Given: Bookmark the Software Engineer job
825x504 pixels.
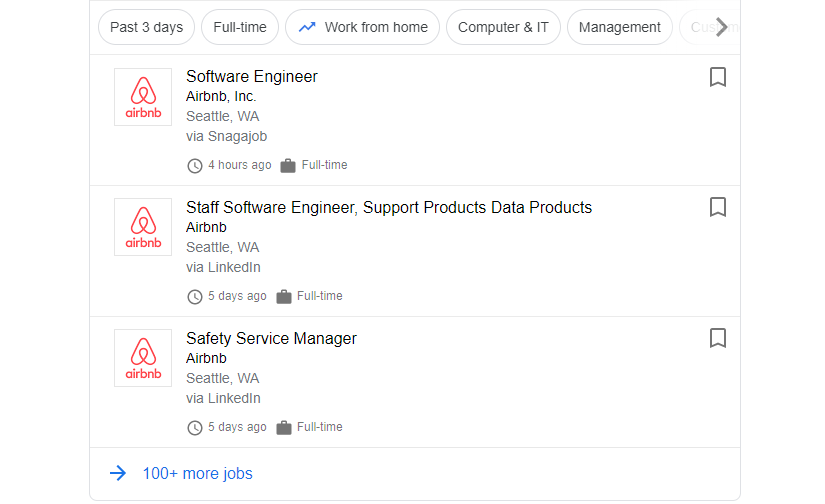Looking at the screenshot, I should coord(717,77).
